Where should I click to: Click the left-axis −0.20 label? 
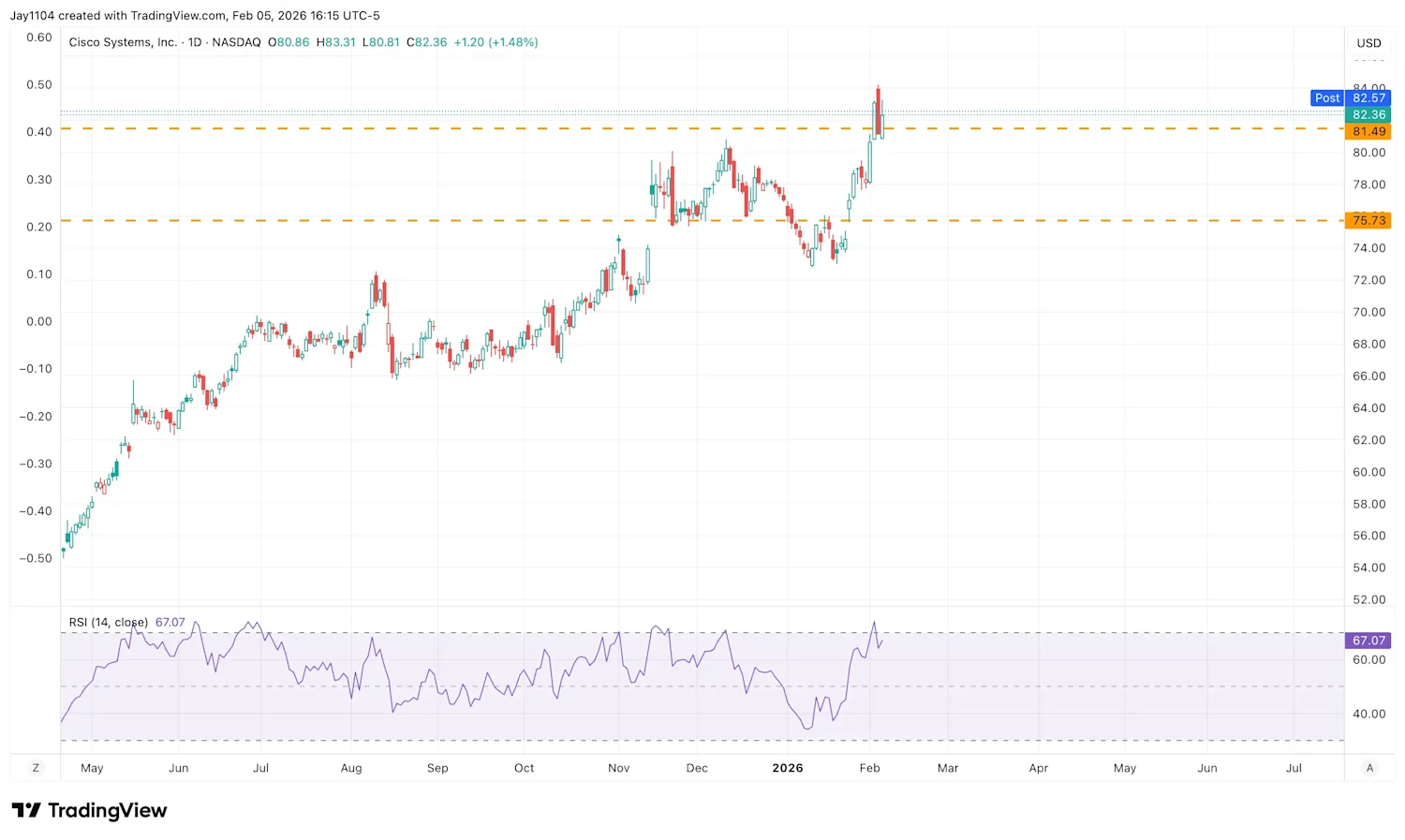tap(37, 417)
